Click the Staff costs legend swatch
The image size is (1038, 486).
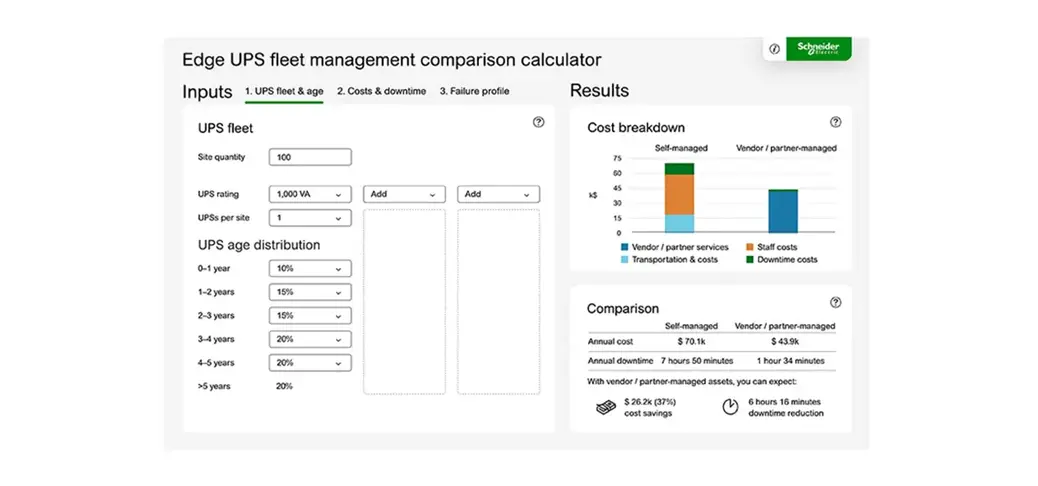(x=749, y=247)
